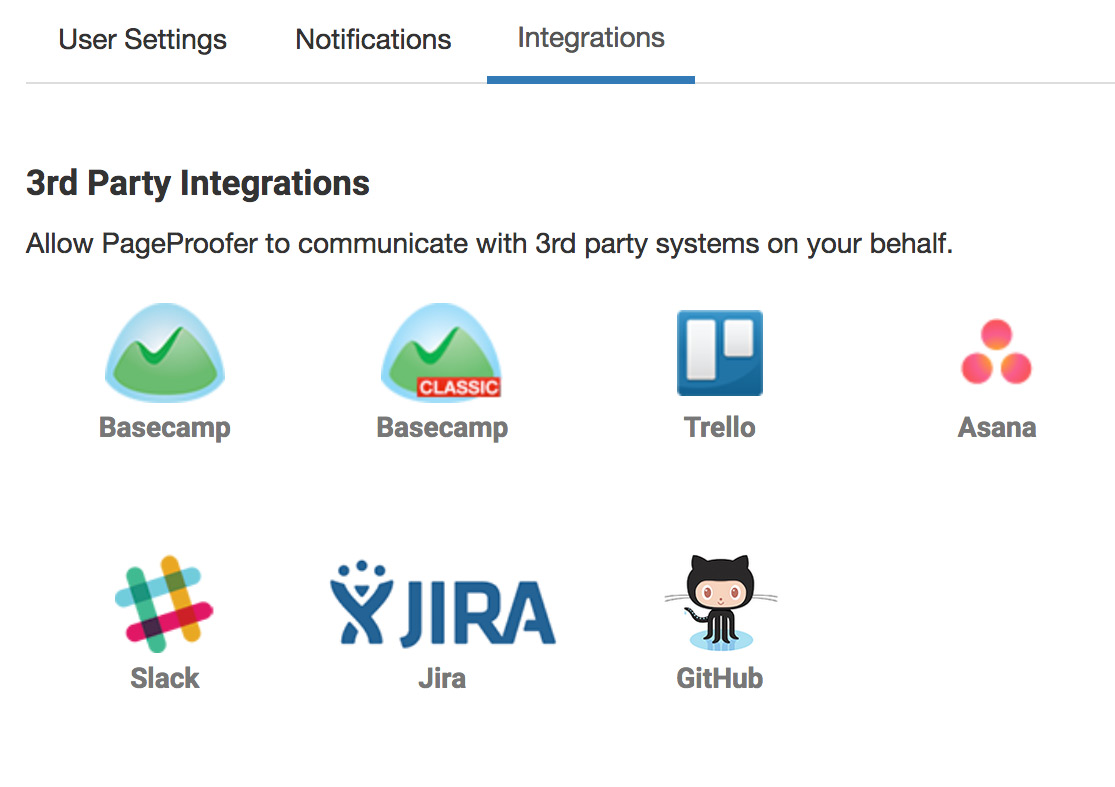Click the Jira text label
The width and height of the screenshot is (1115, 787).
(442, 678)
